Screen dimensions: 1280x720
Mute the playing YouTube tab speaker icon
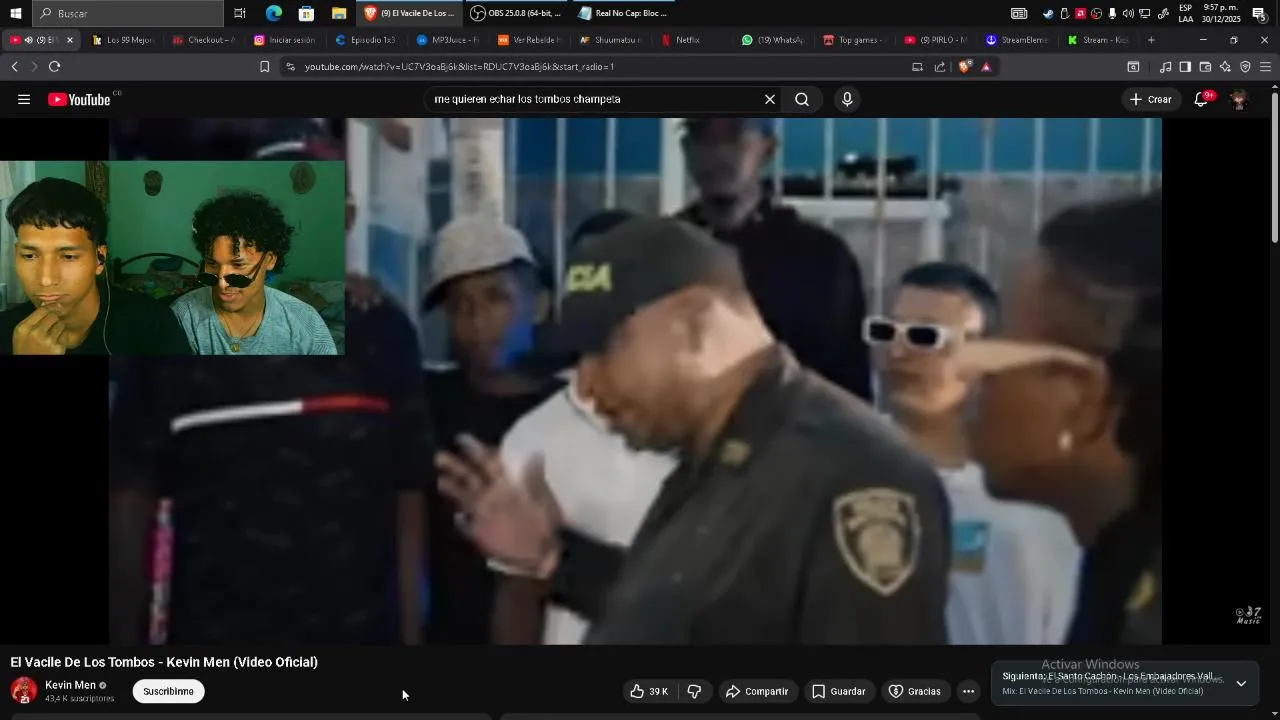click(28, 40)
